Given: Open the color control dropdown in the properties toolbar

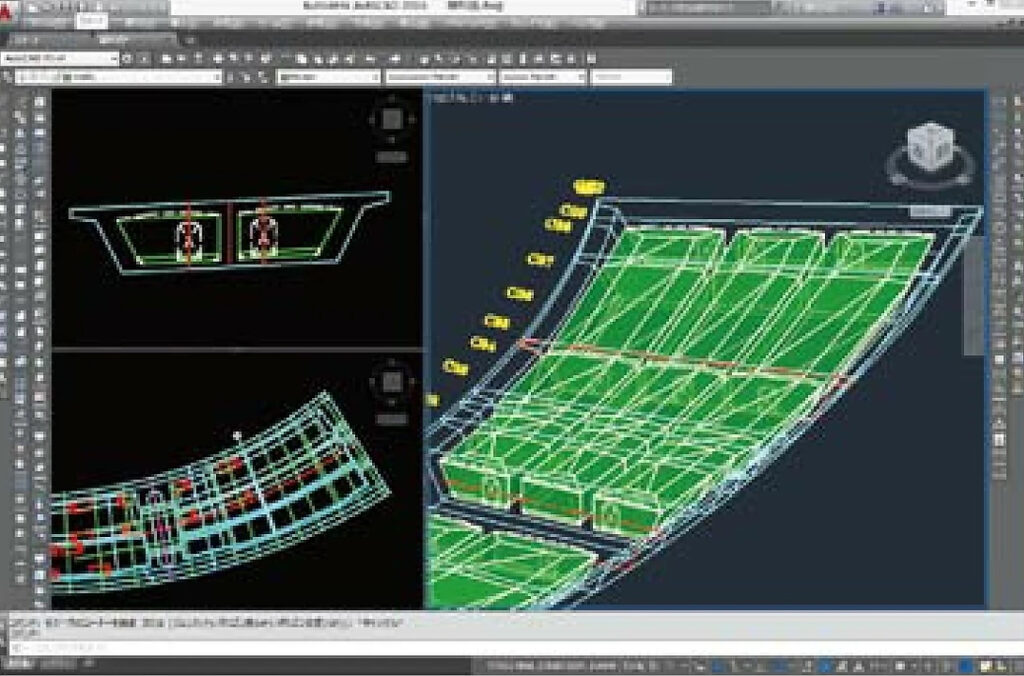Looking at the screenshot, I should tap(327, 77).
